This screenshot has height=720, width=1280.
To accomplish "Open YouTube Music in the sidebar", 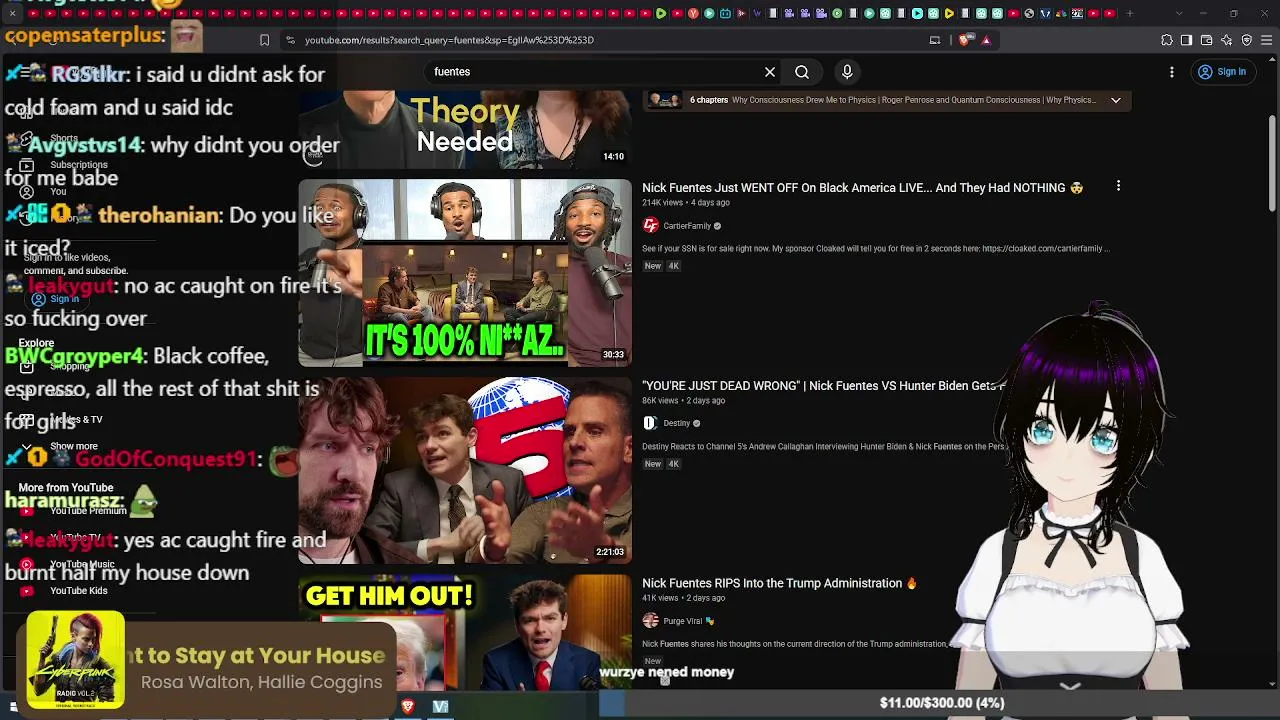I will (x=82, y=565).
